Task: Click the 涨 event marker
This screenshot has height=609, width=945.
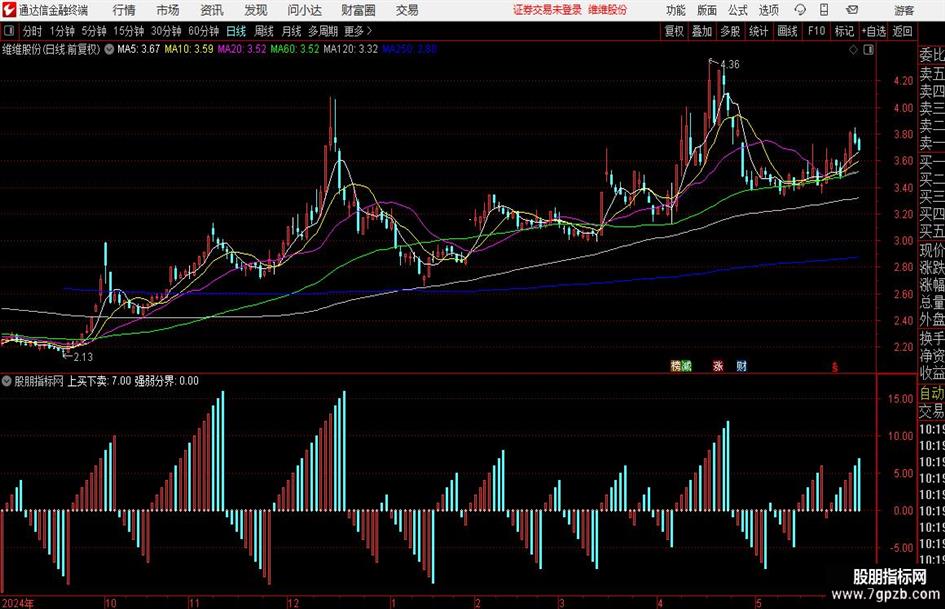Action: (718, 365)
